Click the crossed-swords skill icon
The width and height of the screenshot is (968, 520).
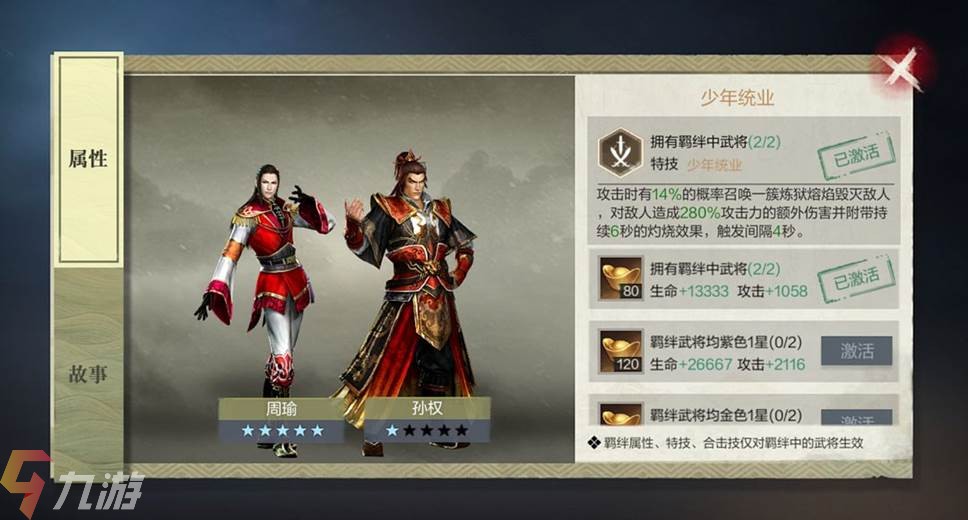619,153
